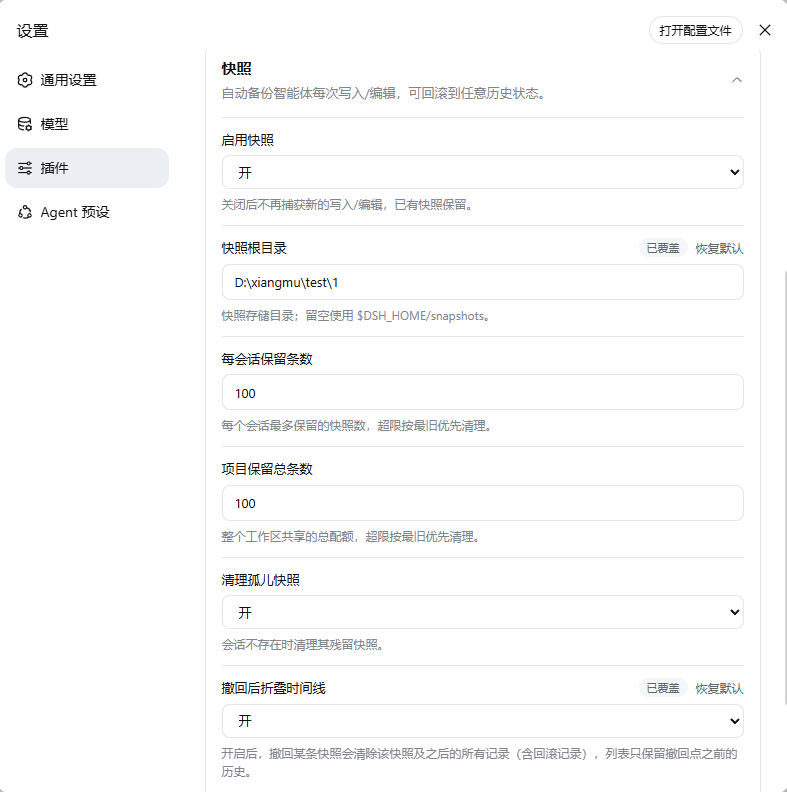787x792 pixels.
Task: Click the 清理孤儿快照 label
Action: pos(261,580)
